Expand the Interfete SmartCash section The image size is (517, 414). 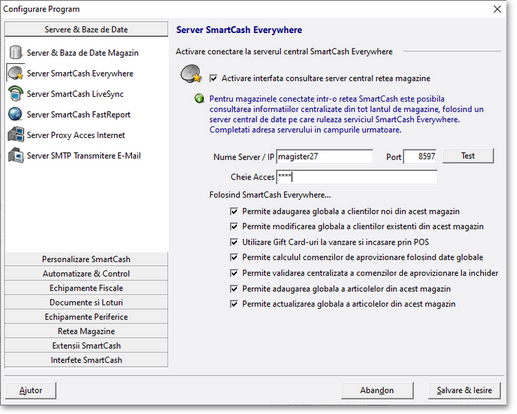86,360
